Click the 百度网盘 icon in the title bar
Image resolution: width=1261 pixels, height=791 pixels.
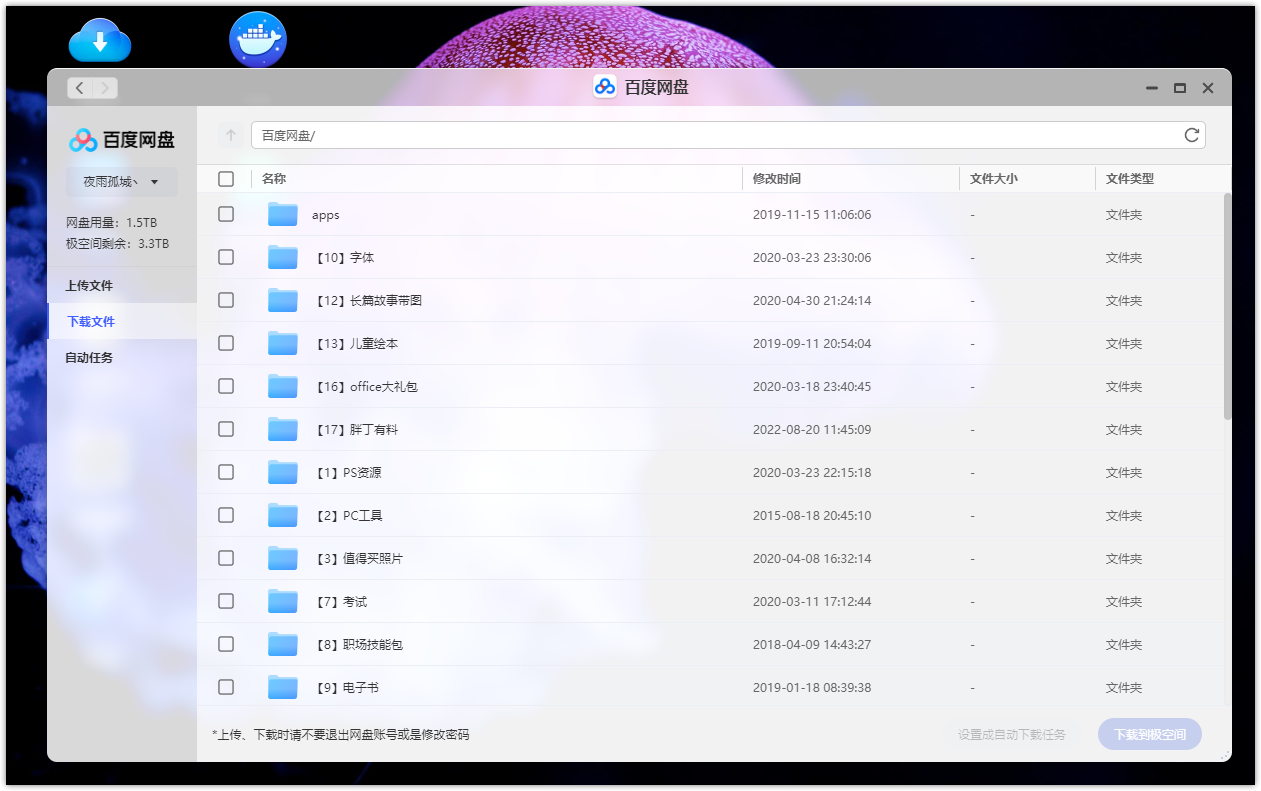click(604, 87)
